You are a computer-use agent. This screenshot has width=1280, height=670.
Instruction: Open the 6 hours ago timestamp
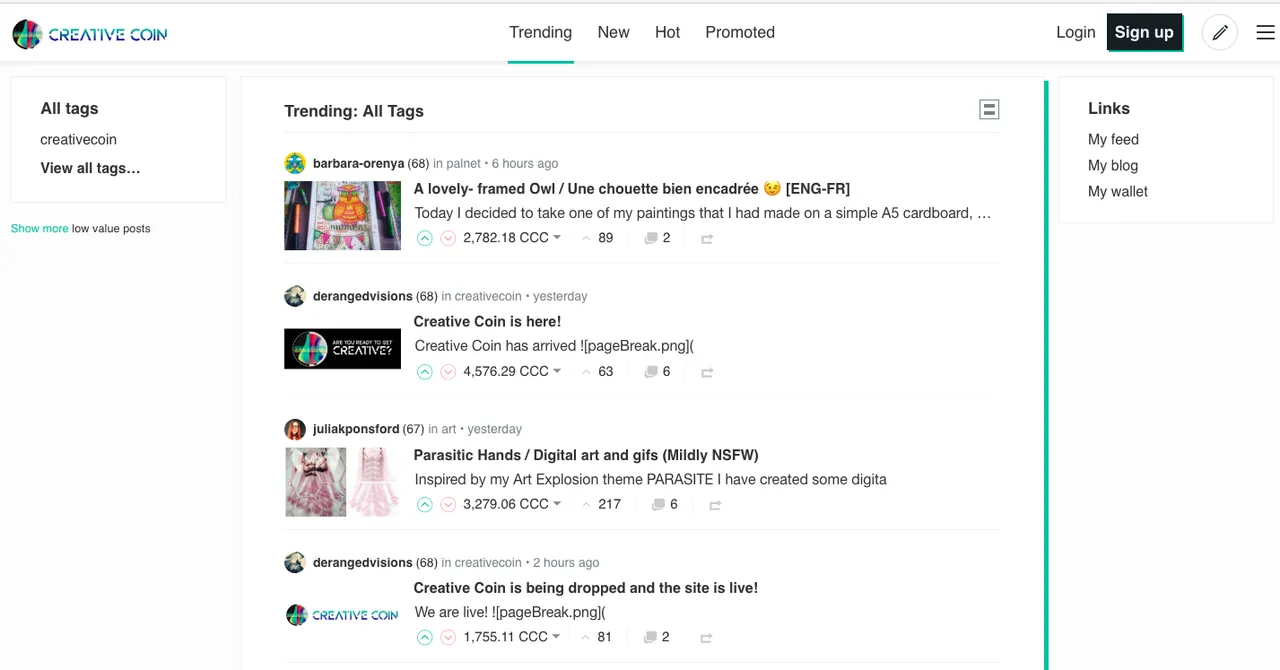pyautogui.click(x=525, y=163)
